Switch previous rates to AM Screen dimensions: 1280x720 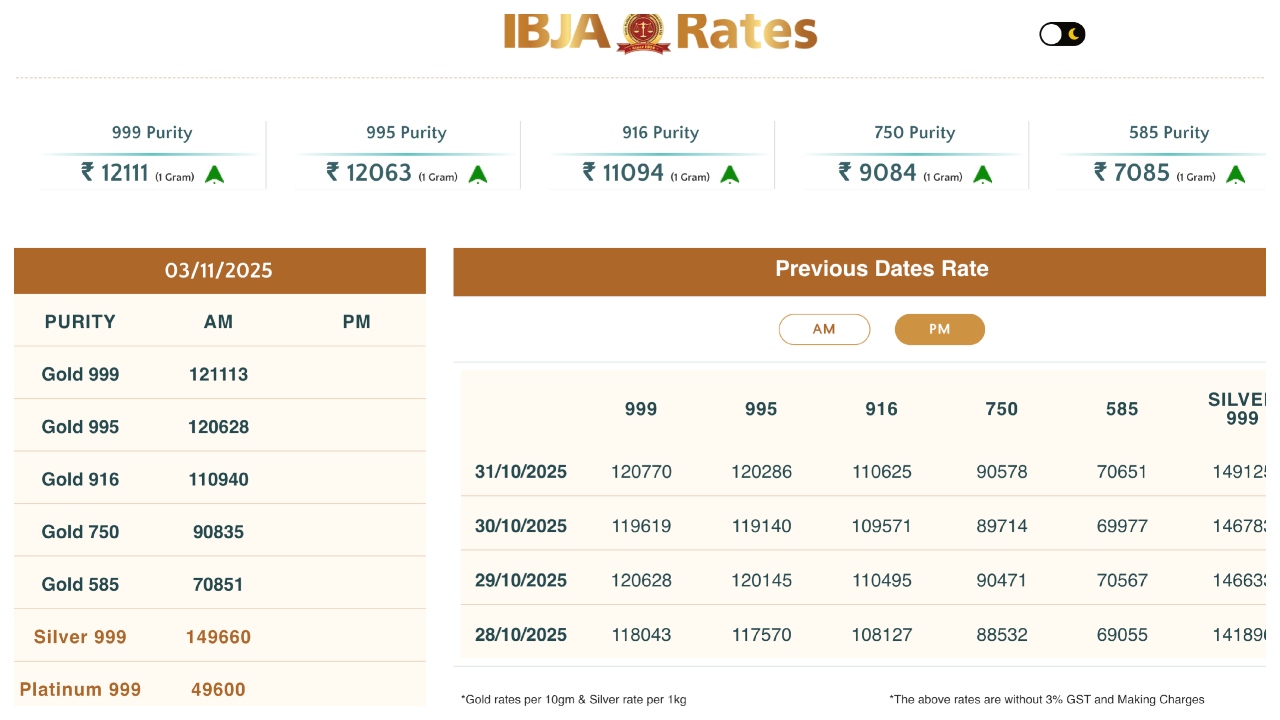(824, 329)
